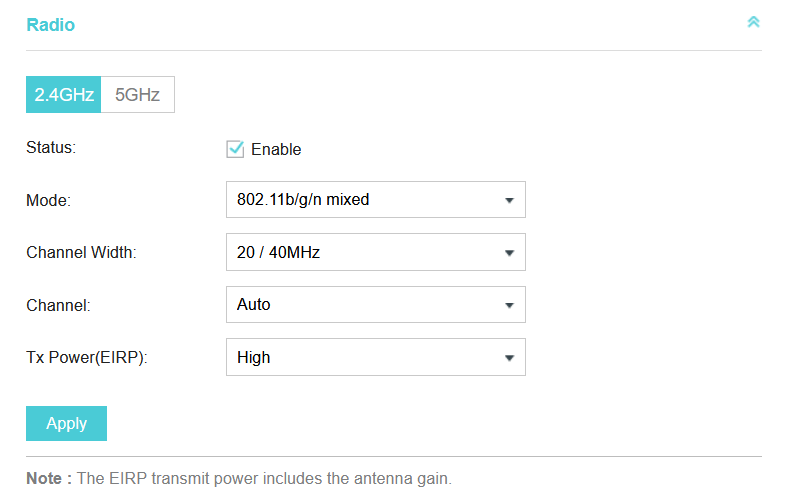Click the Channel Width dropdown arrow icon
The height and width of the screenshot is (502, 790).
[509, 253]
